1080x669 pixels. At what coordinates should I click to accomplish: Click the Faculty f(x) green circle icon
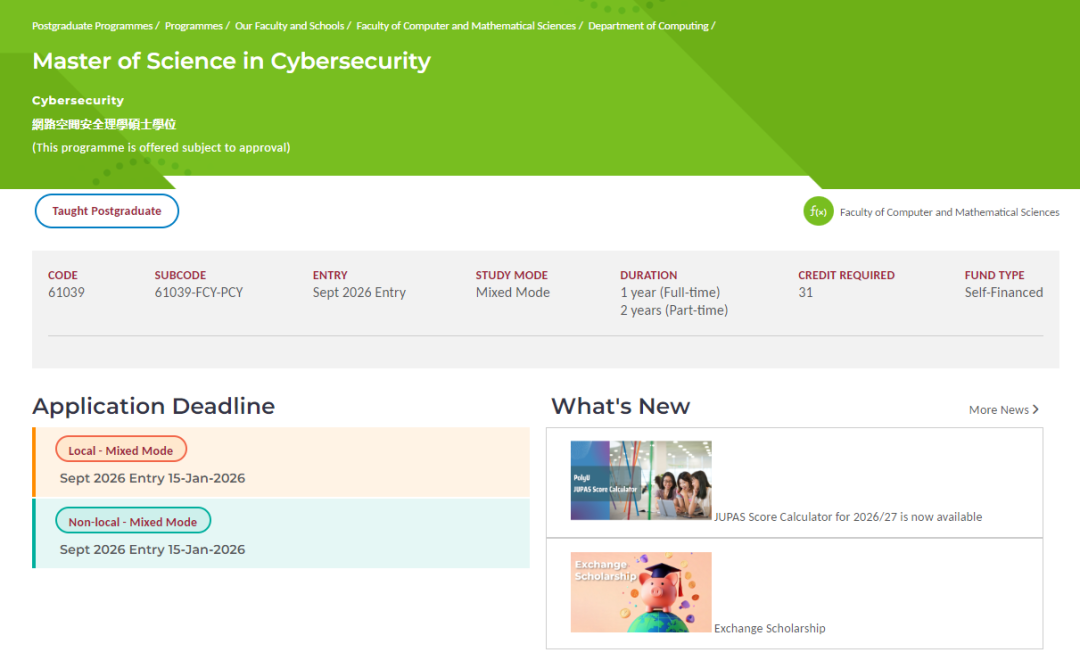pyautogui.click(x=818, y=212)
